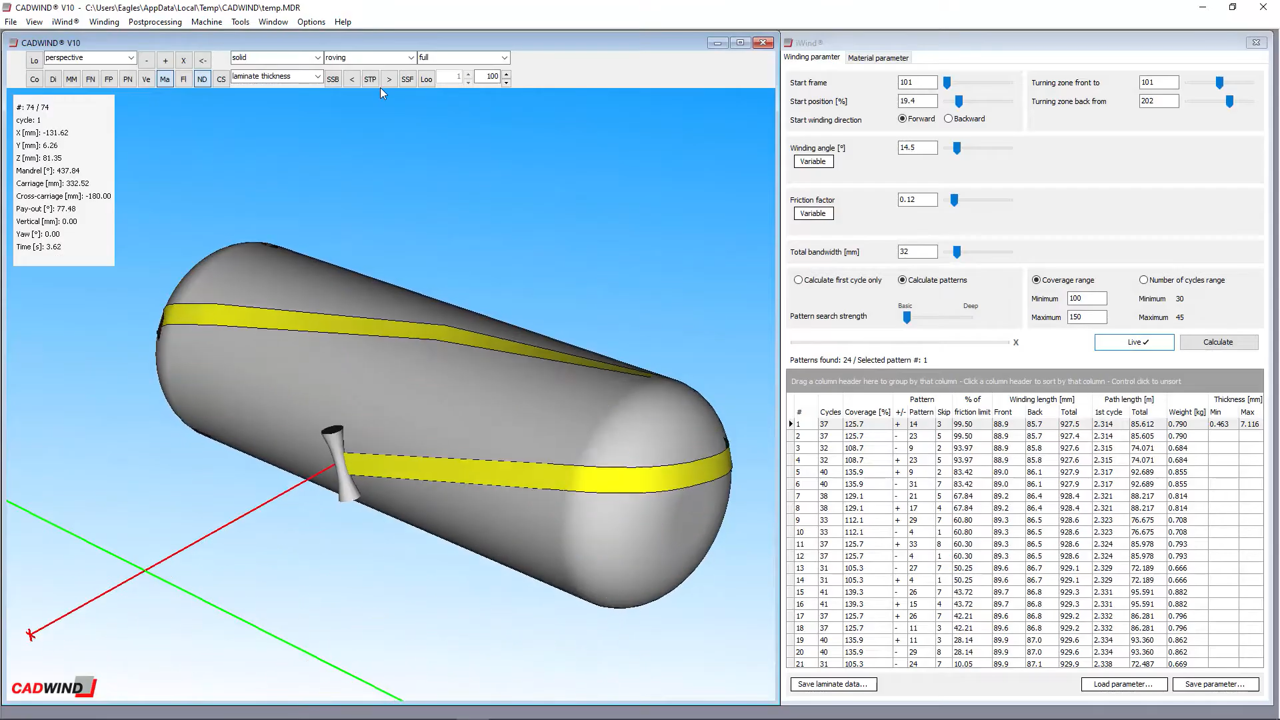This screenshot has height=720, width=1280.
Task: Click the Lo toolbar button
Action: tap(34, 60)
